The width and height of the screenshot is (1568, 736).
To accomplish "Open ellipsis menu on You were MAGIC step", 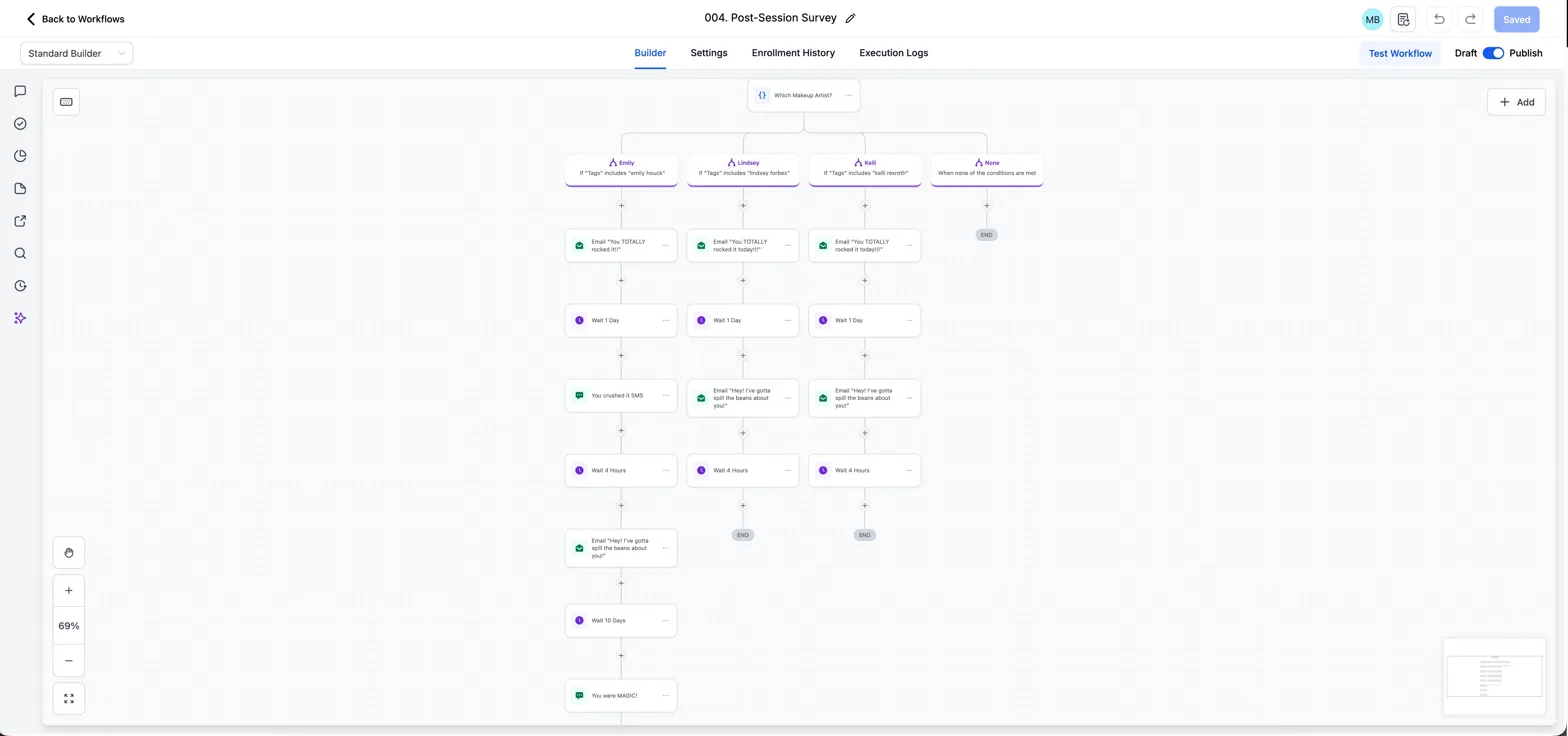I will (665, 695).
